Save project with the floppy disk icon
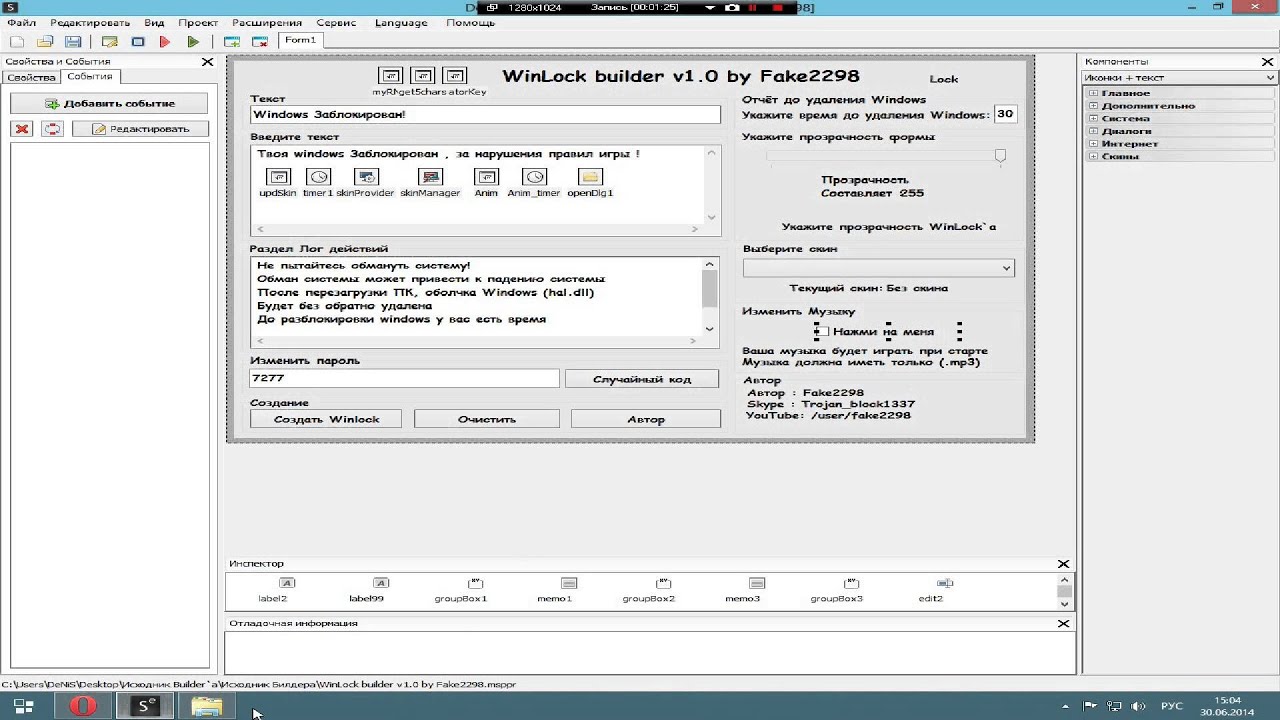Screen dimensions: 1280x720 tap(73, 41)
